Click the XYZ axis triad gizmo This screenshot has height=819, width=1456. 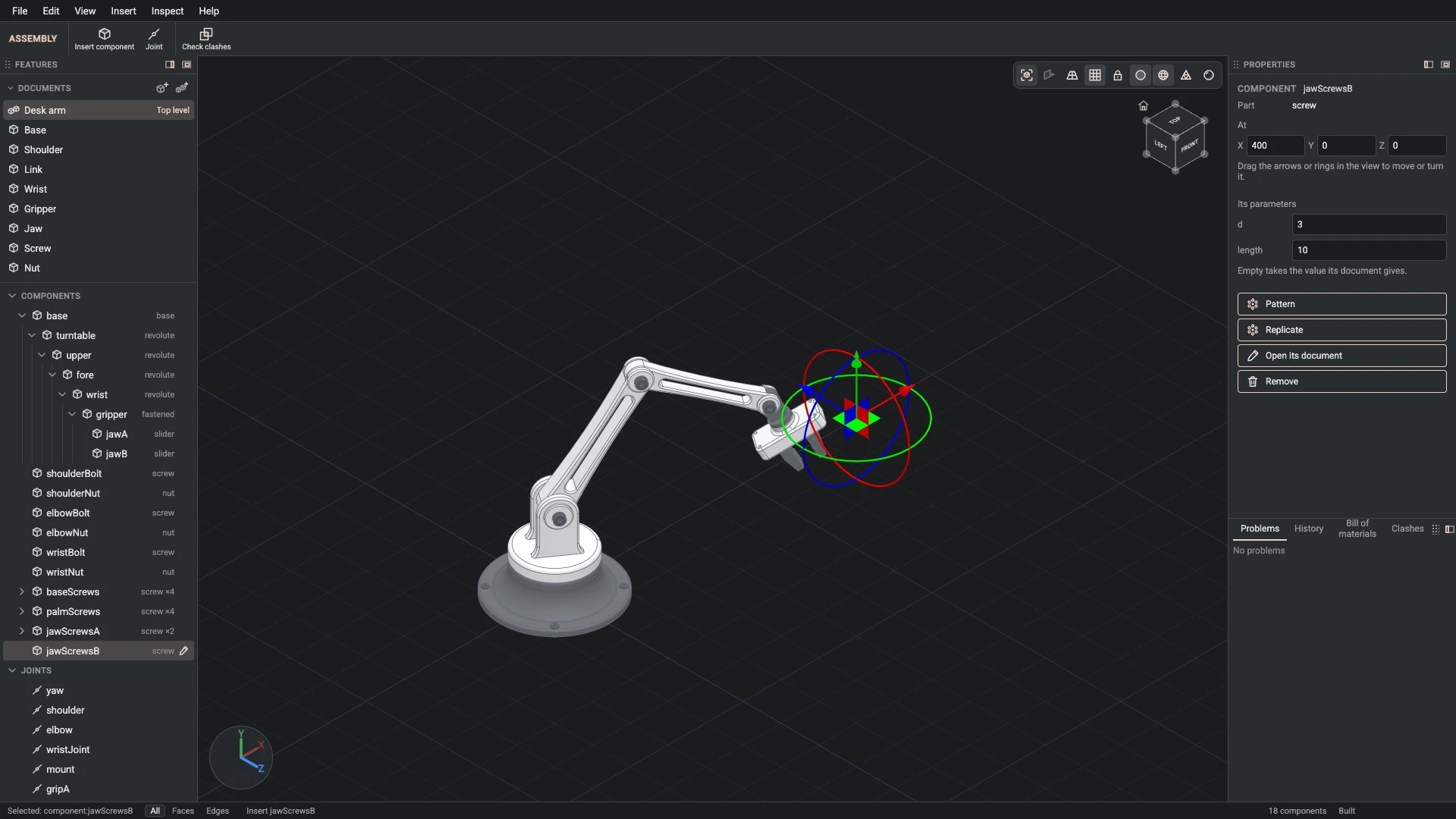[x=241, y=758]
